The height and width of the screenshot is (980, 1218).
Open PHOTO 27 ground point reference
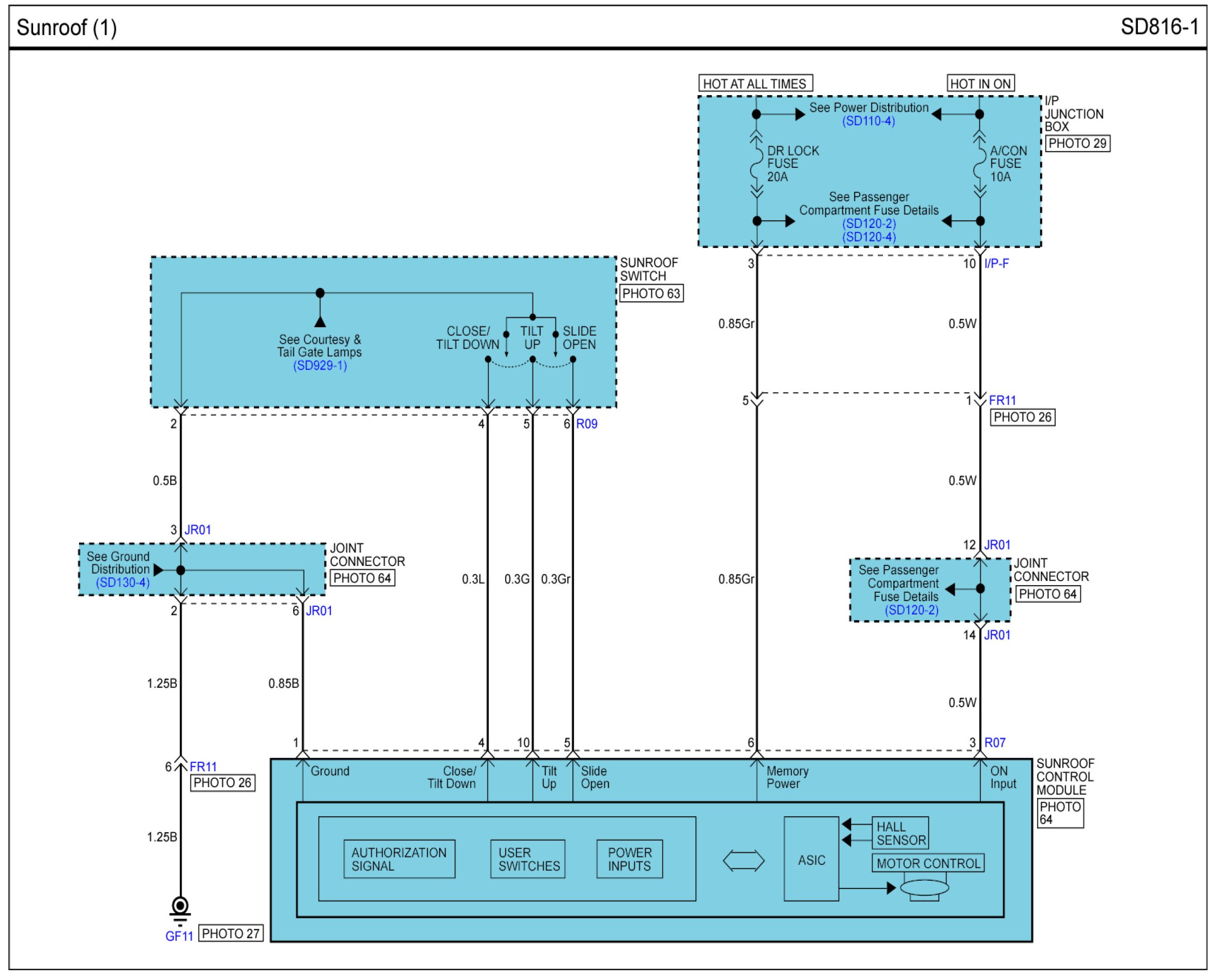(231, 933)
